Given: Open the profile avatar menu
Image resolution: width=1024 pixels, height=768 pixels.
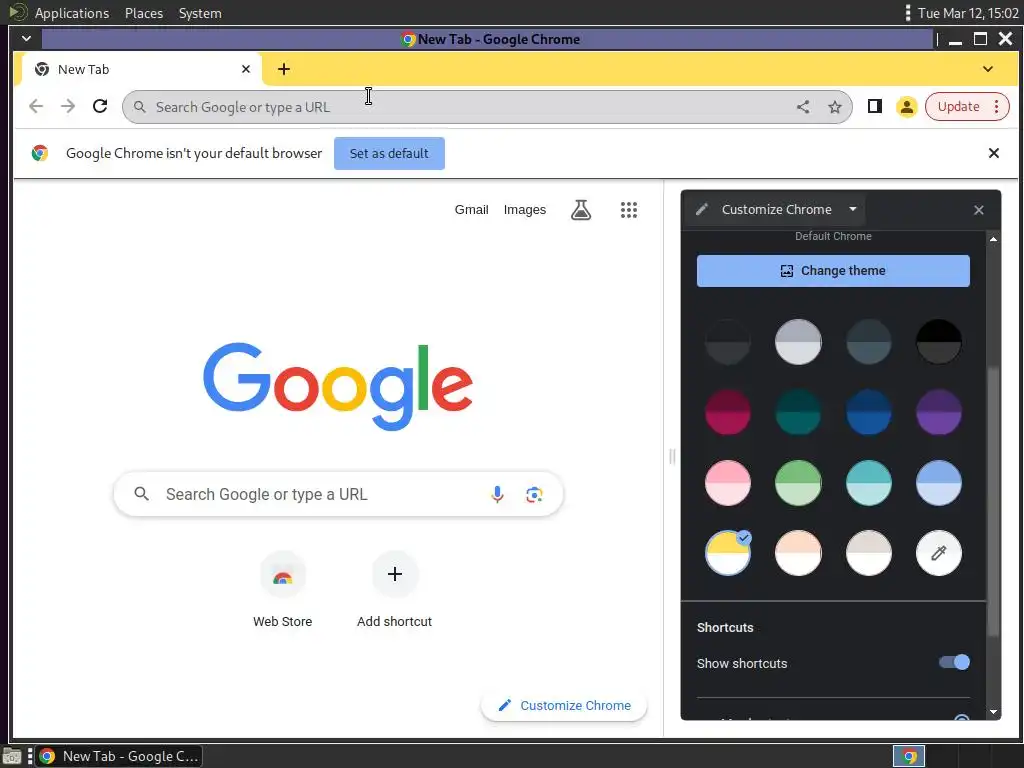Looking at the screenshot, I should pyautogui.click(x=906, y=106).
